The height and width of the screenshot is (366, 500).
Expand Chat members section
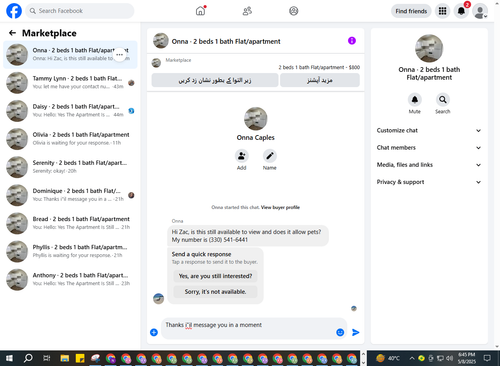coord(429,148)
